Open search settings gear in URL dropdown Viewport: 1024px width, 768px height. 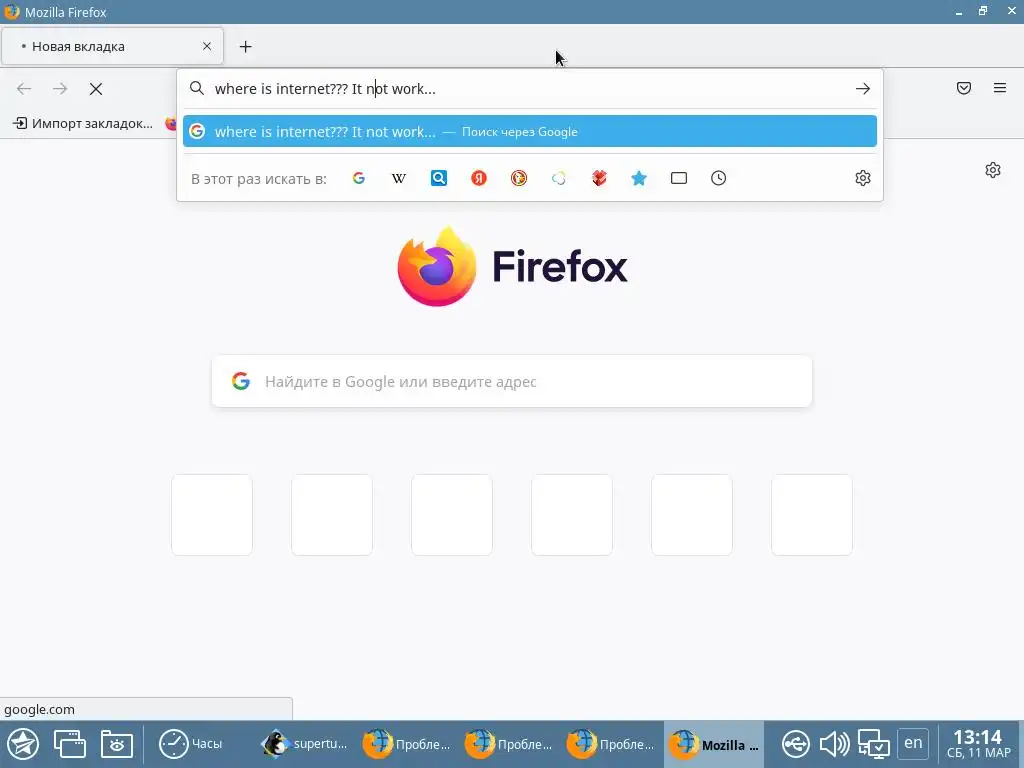863,178
